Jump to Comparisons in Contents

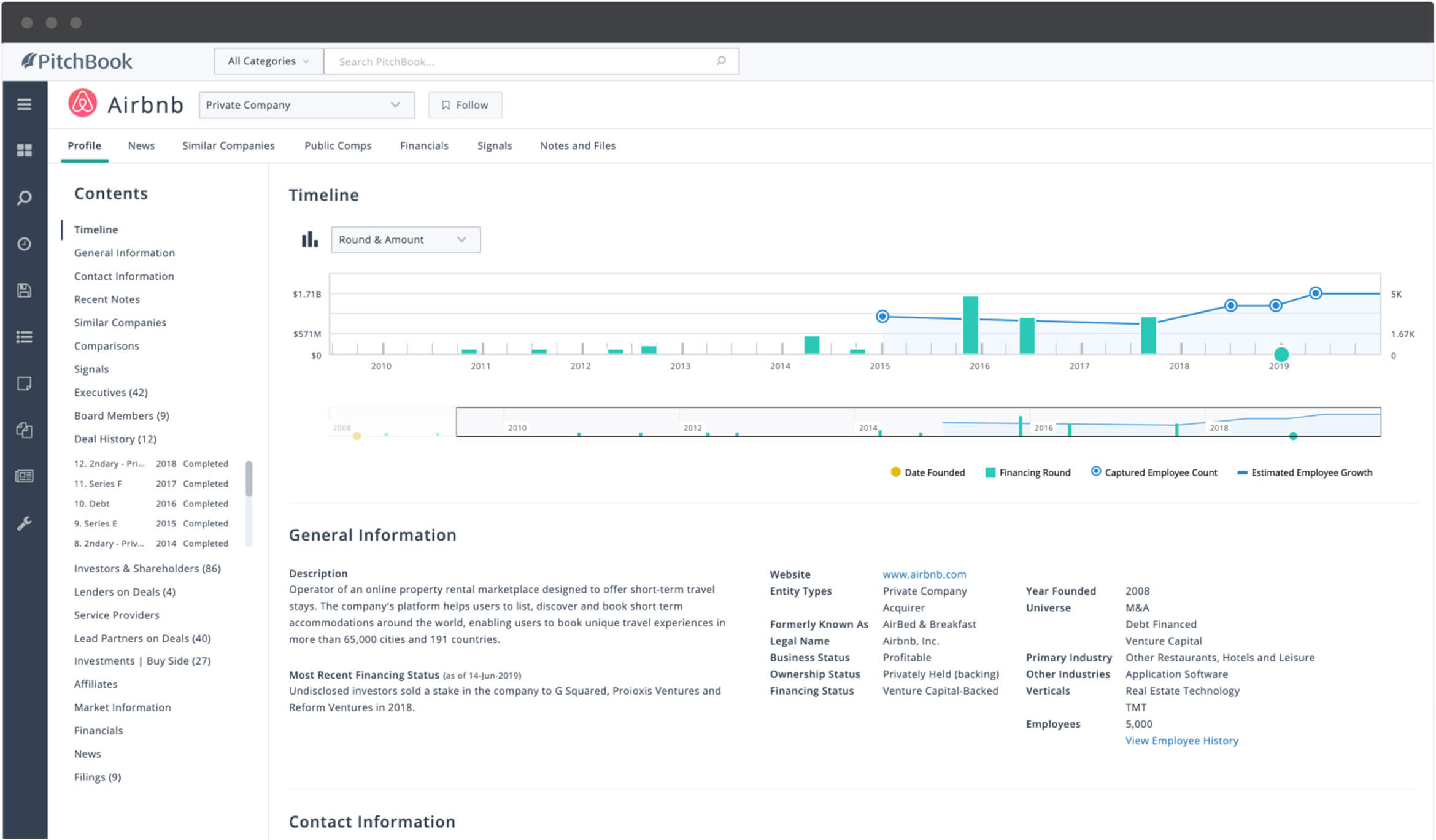tap(107, 346)
